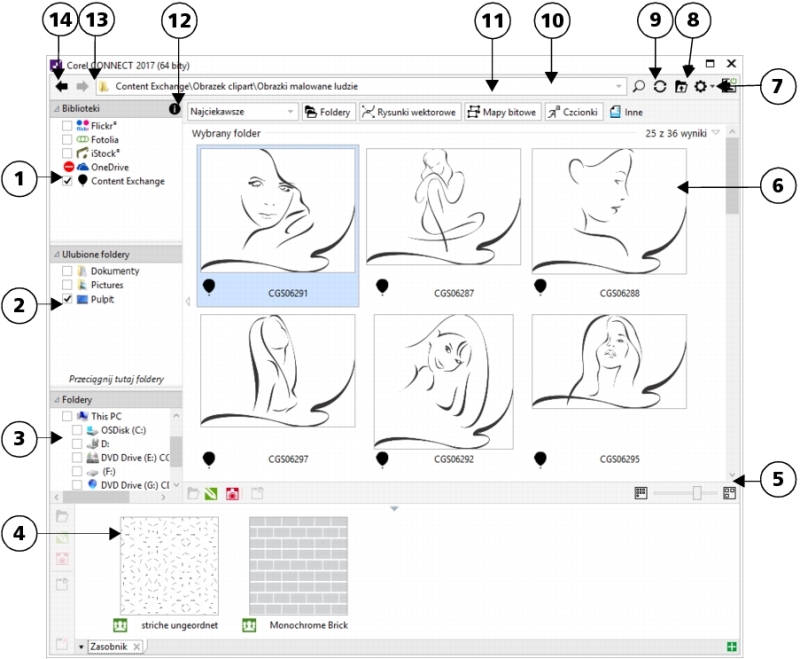Check the Dokumenty favorite folder
This screenshot has height=659, width=800.
[67, 271]
